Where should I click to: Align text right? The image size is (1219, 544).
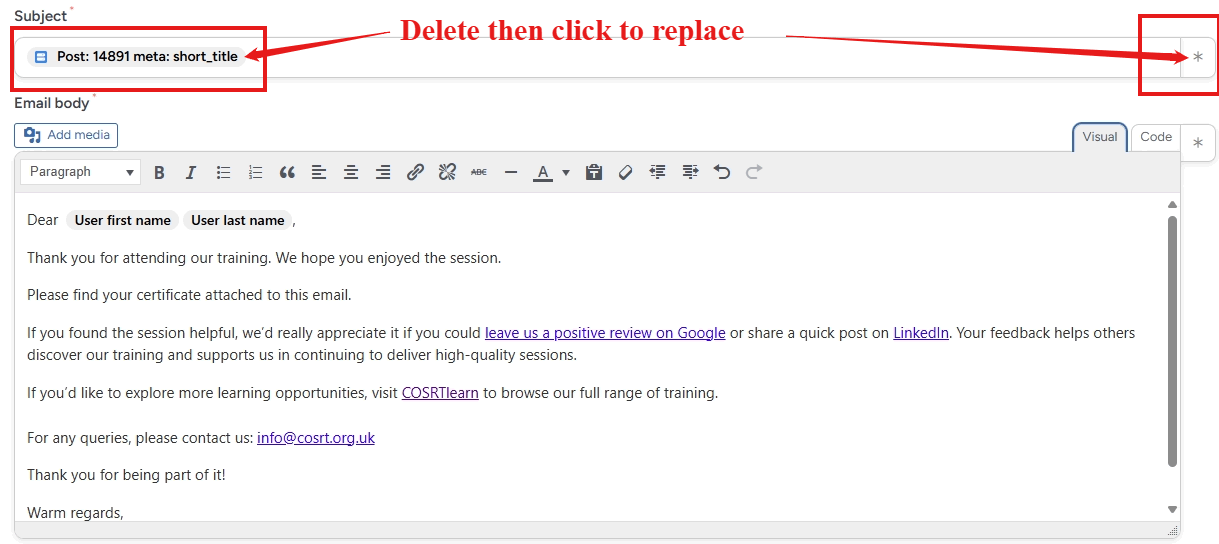(383, 172)
